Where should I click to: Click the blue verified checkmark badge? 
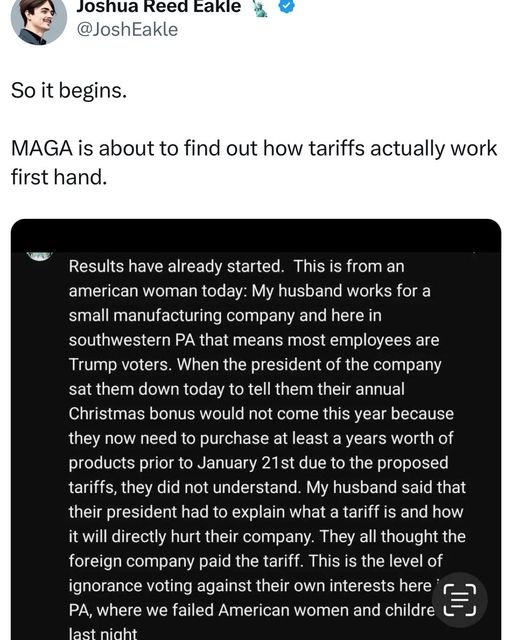pyautogui.click(x=286, y=6)
